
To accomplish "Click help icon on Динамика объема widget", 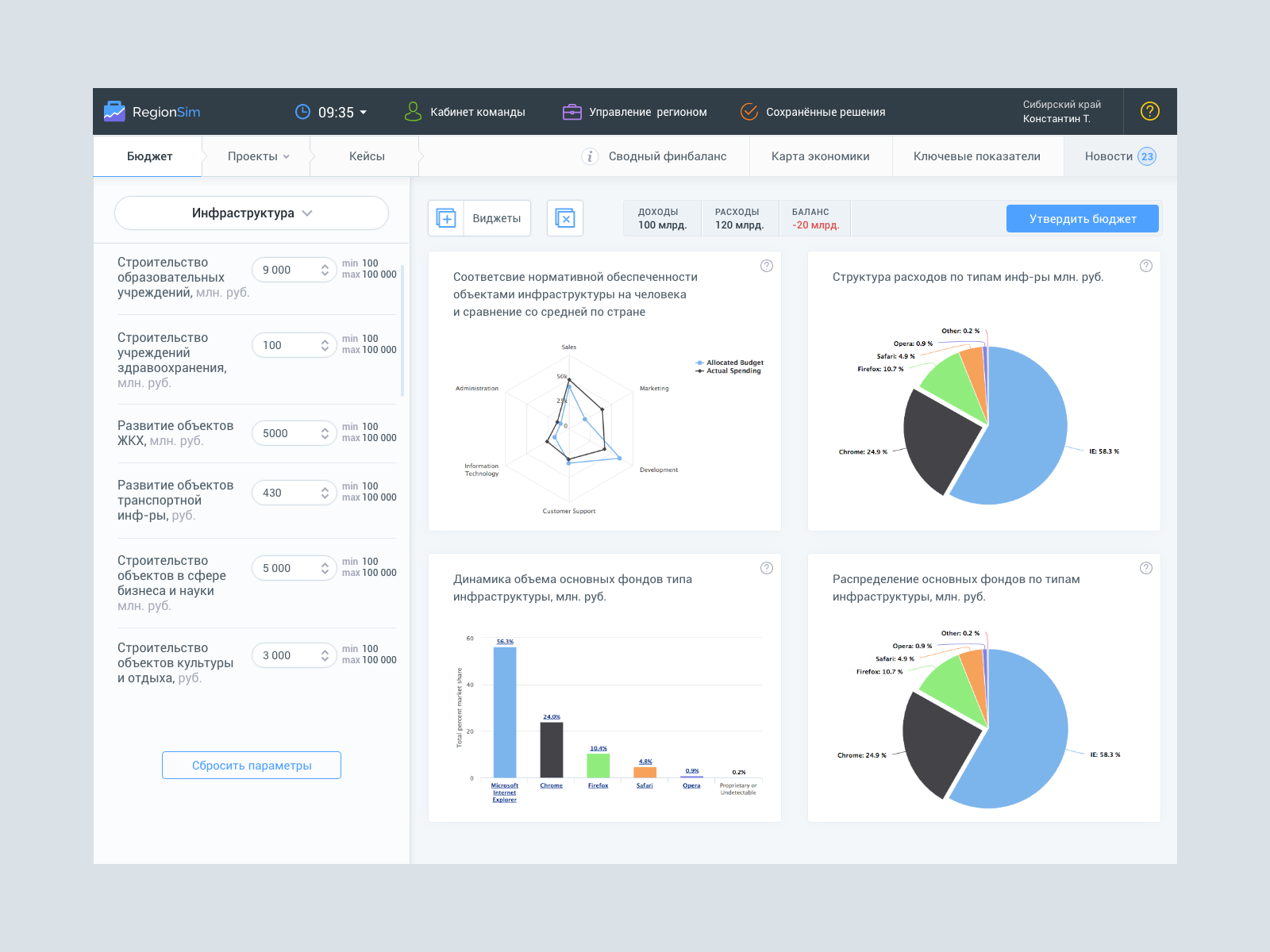I will [766, 568].
